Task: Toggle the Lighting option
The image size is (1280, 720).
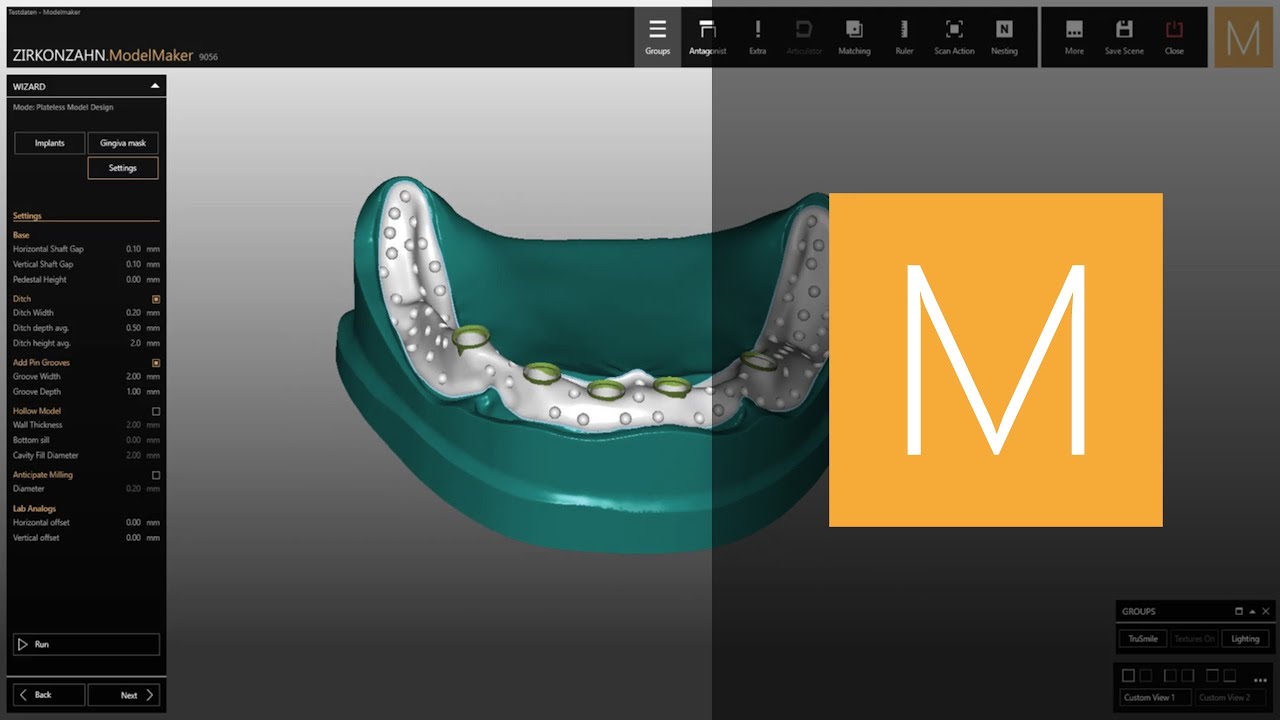Action: pos(1245,638)
